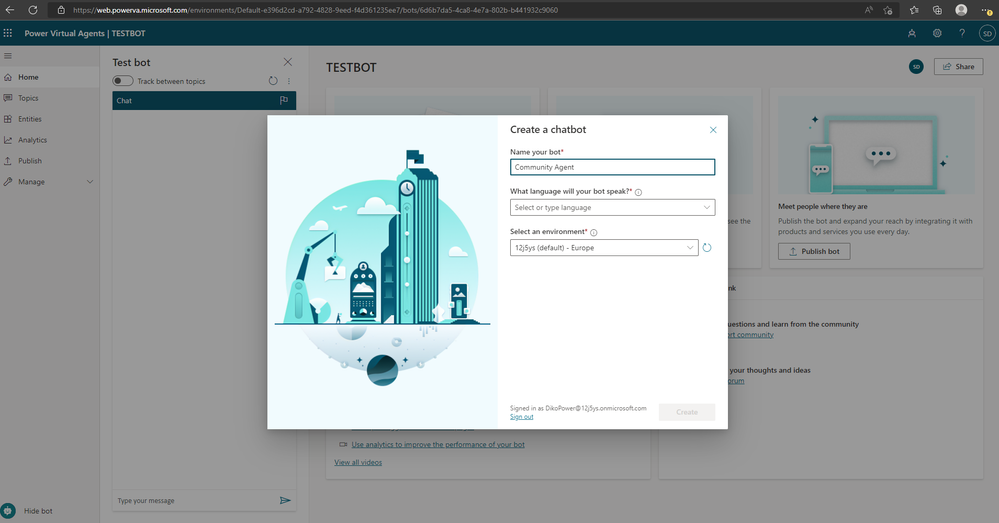This screenshot has width=999, height=523.
Task: Open Topics in the sidebar
Action: (50, 98)
